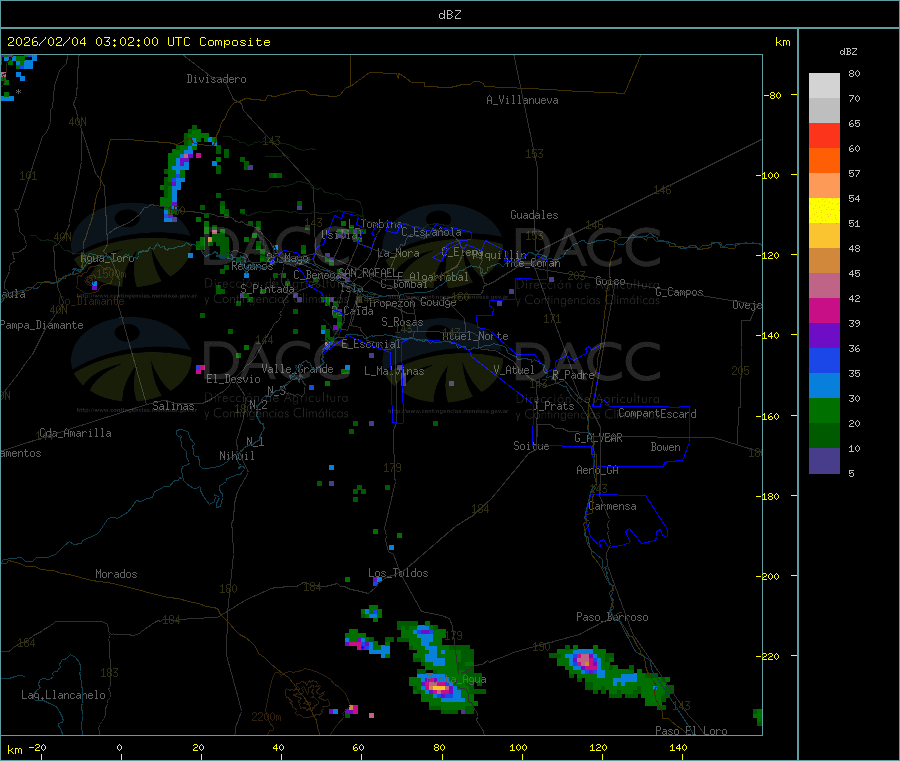Click the Divisadero place label

[x=216, y=79]
